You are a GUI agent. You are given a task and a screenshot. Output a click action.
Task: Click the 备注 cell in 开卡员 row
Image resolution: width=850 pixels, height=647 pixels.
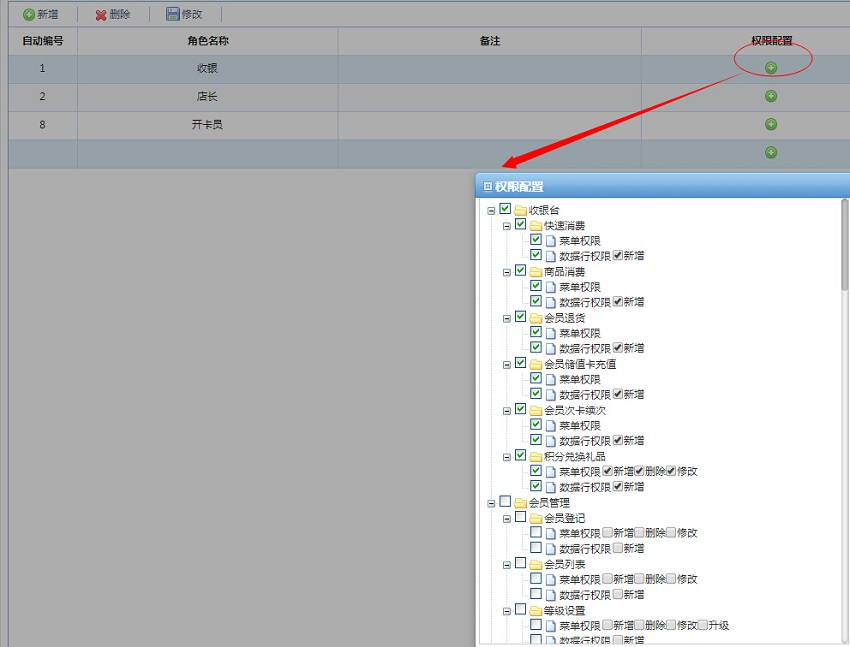click(x=489, y=125)
